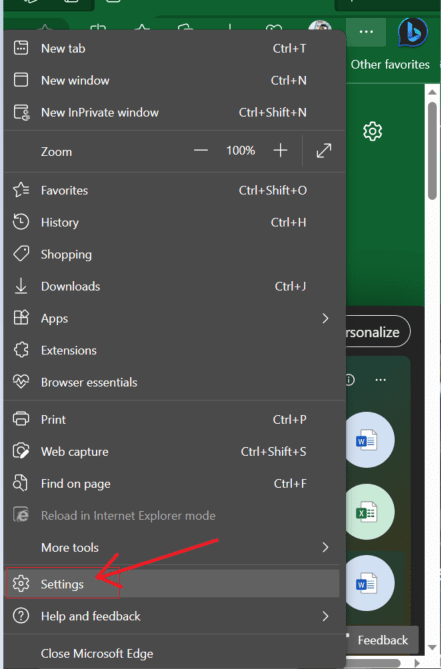441x669 pixels.
Task: Expand the Help and feedback chevron
Action: coord(325,616)
